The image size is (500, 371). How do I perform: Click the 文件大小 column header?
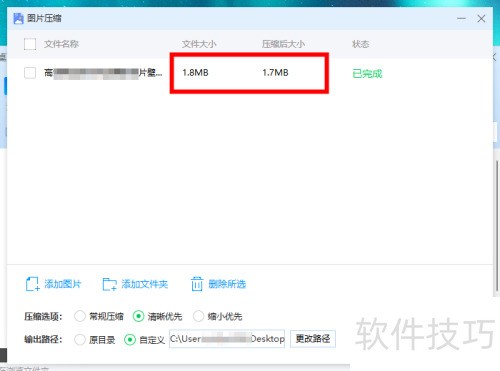[199, 44]
